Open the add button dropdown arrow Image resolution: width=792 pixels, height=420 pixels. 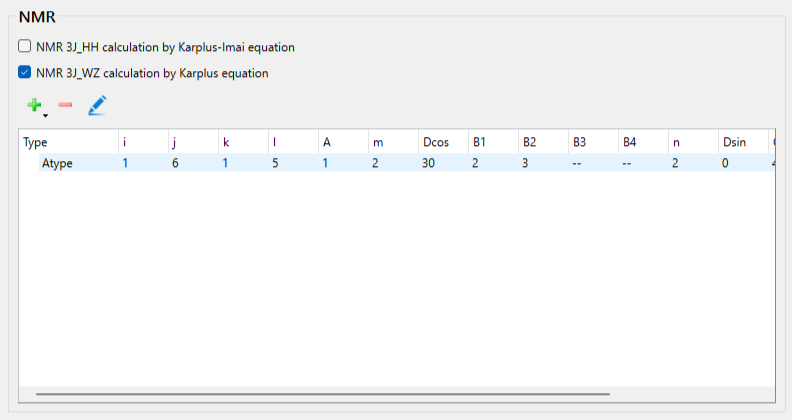pyautogui.click(x=45, y=114)
